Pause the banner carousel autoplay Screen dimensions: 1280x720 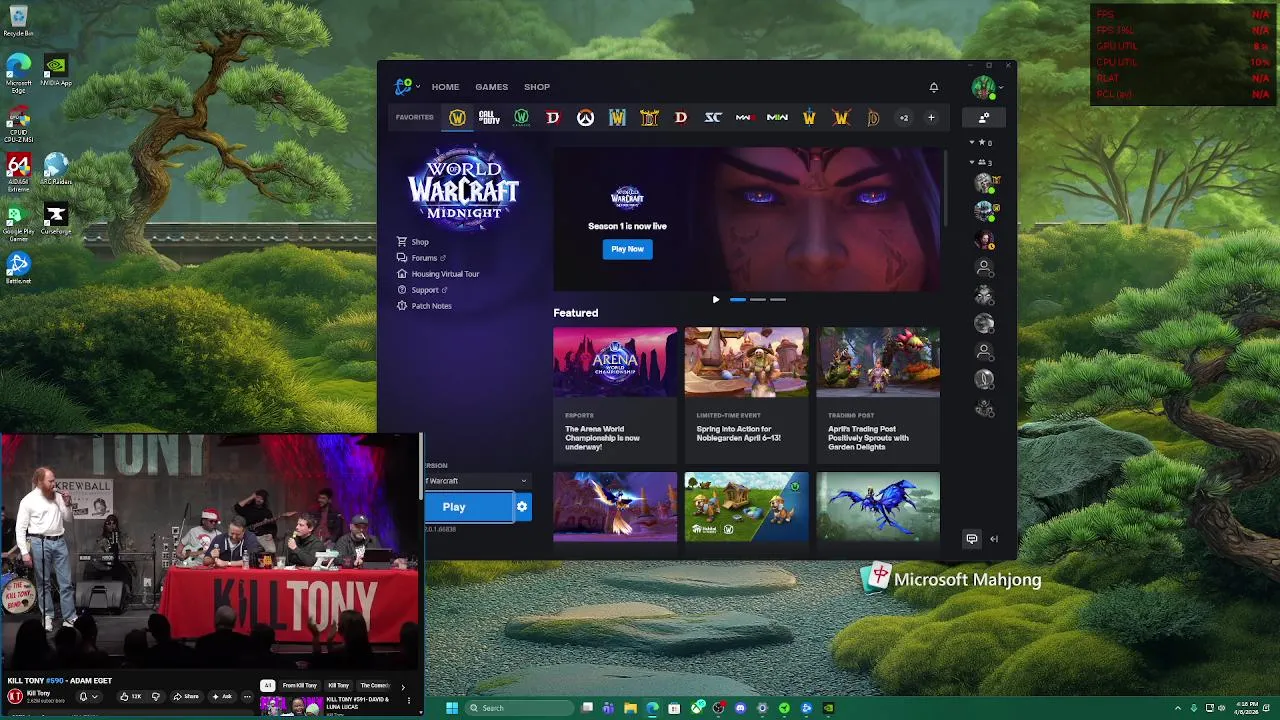pyautogui.click(x=715, y=299)
